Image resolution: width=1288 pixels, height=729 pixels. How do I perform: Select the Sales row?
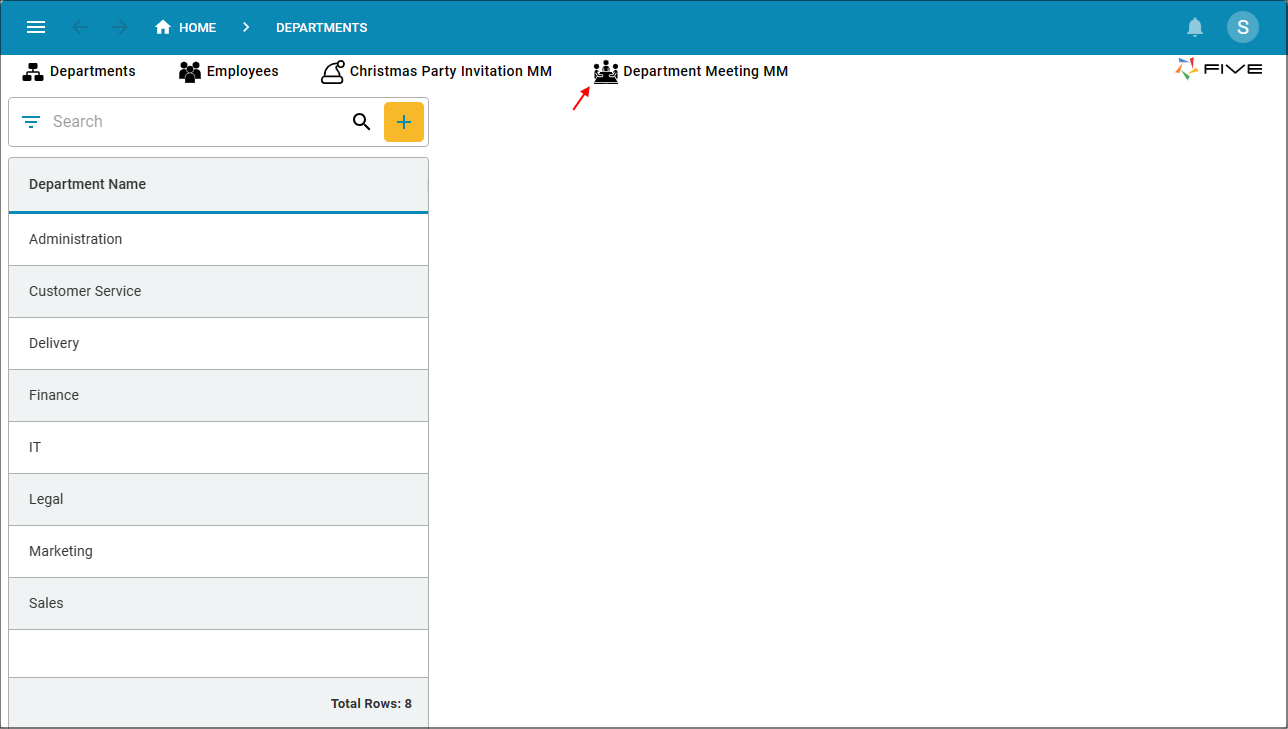coord(218,603)
